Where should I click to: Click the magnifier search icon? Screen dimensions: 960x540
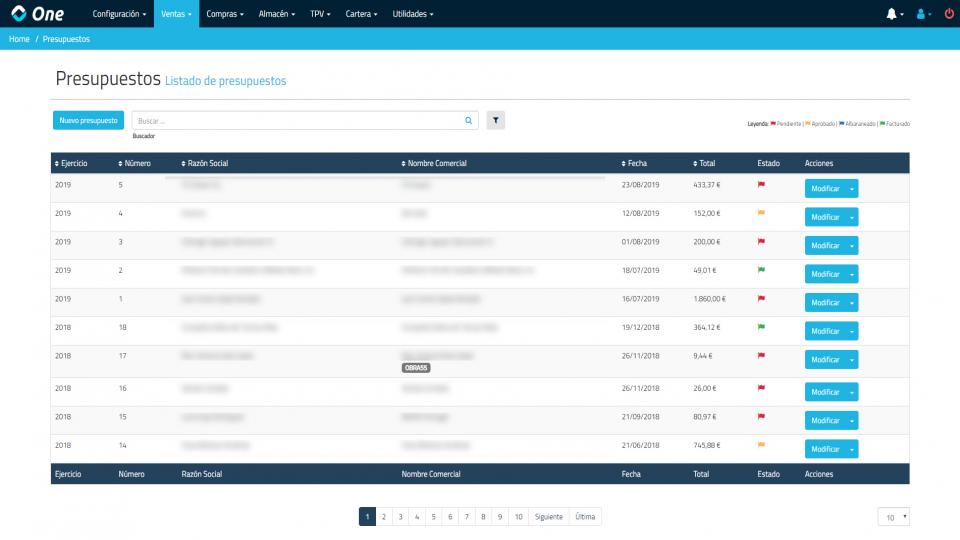pyautogui.click(x=468, y=120)
